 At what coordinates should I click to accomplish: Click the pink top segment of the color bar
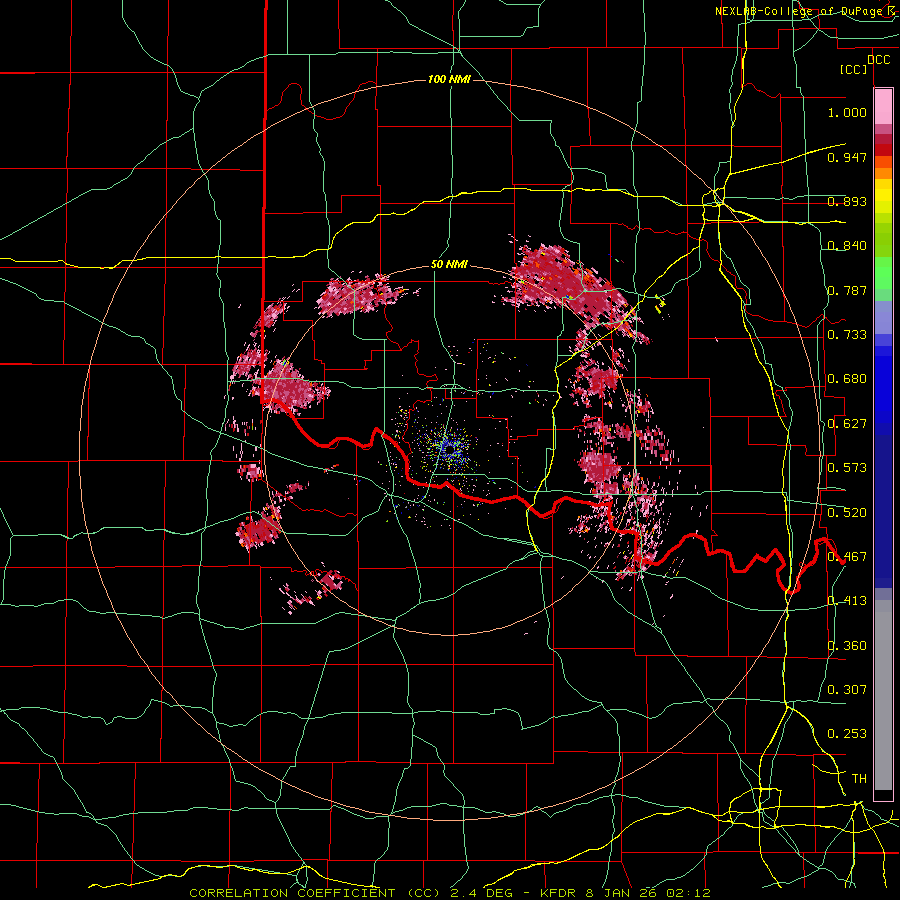coord(883,106)
